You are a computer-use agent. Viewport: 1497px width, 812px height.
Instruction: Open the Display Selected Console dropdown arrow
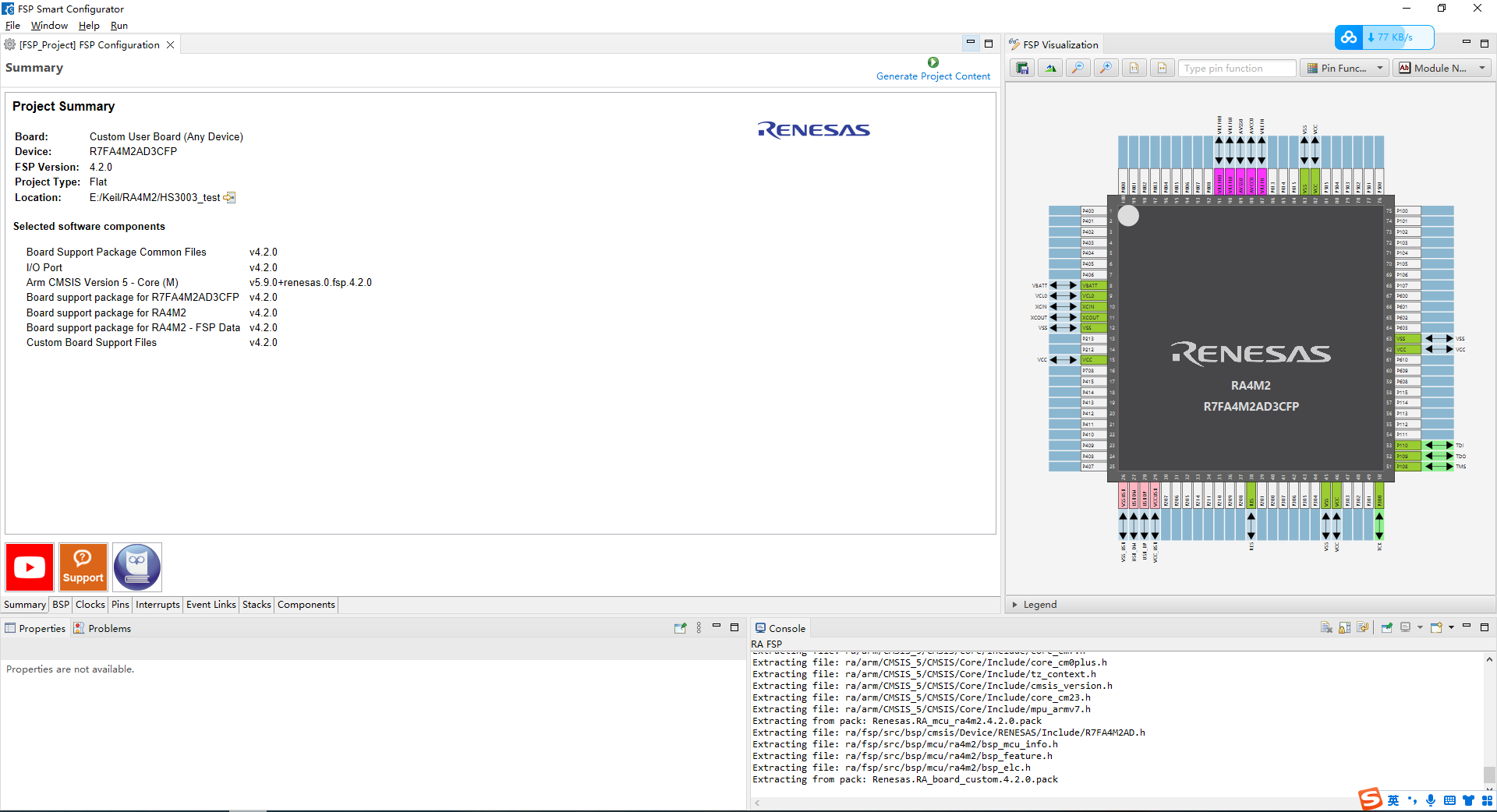point(1420,628)
